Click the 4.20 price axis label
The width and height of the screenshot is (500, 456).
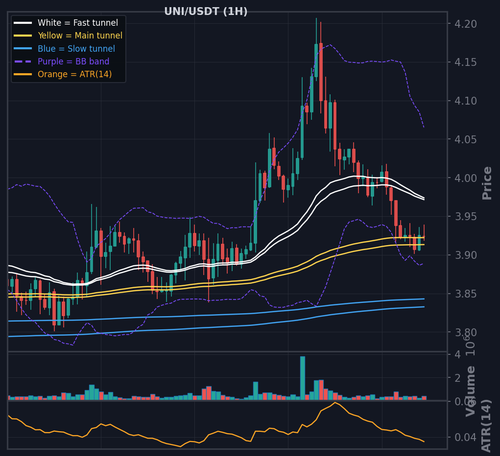(x=466, y=24)
